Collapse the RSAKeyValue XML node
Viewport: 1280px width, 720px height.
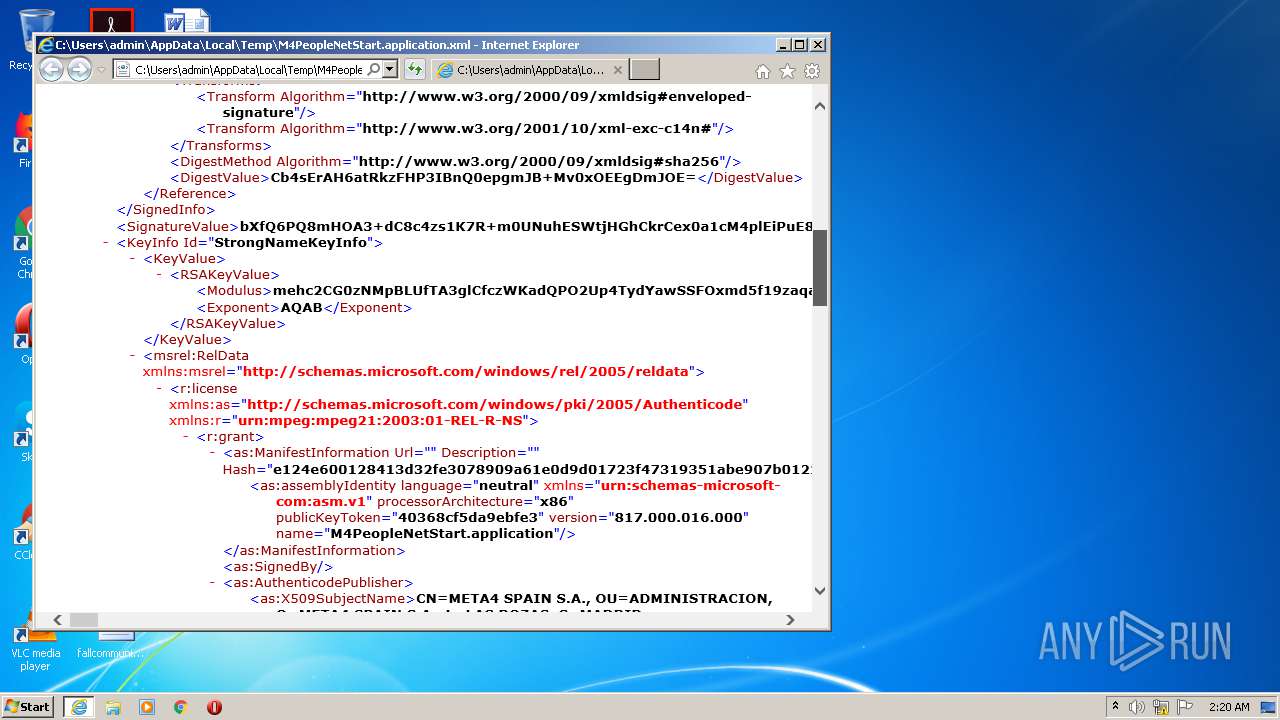[x=159, y=274]
